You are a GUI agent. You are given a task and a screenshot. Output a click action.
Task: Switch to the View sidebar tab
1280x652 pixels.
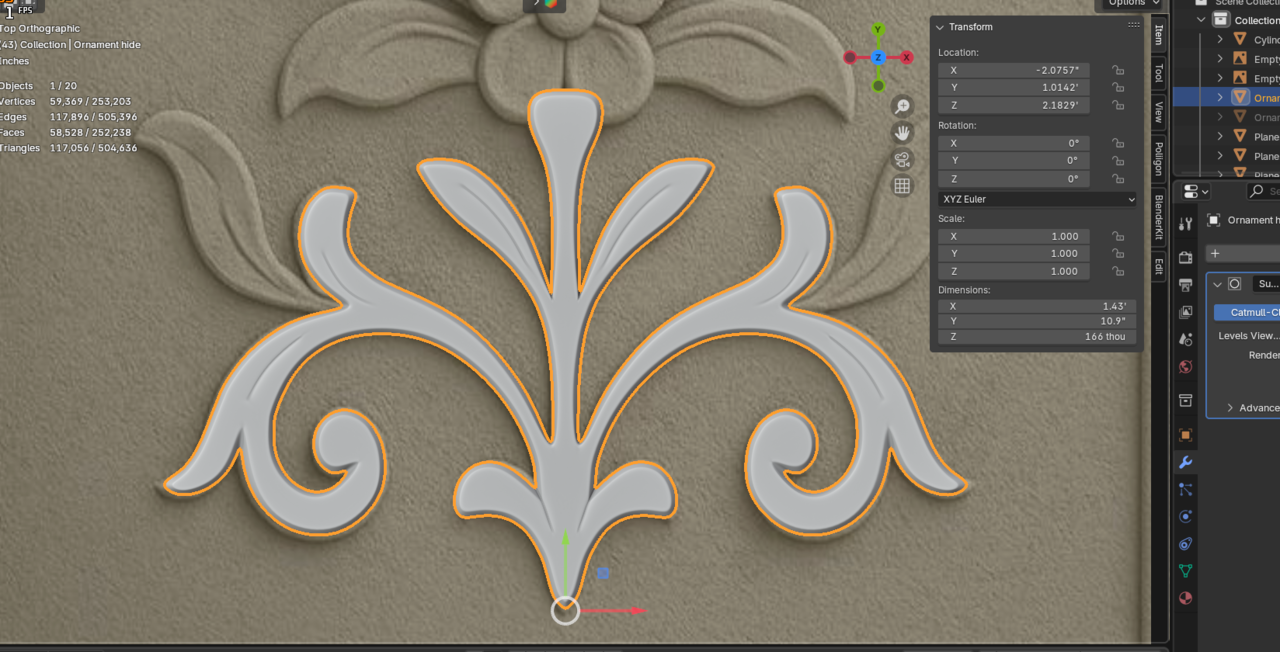tap(1159, 112)
